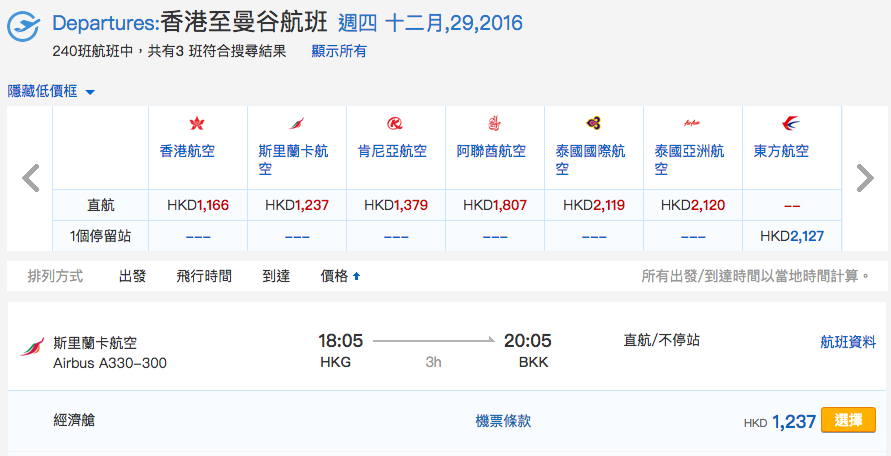
Task: Click the SriLankan Airlines logo in price table
Action: point(296,123)
